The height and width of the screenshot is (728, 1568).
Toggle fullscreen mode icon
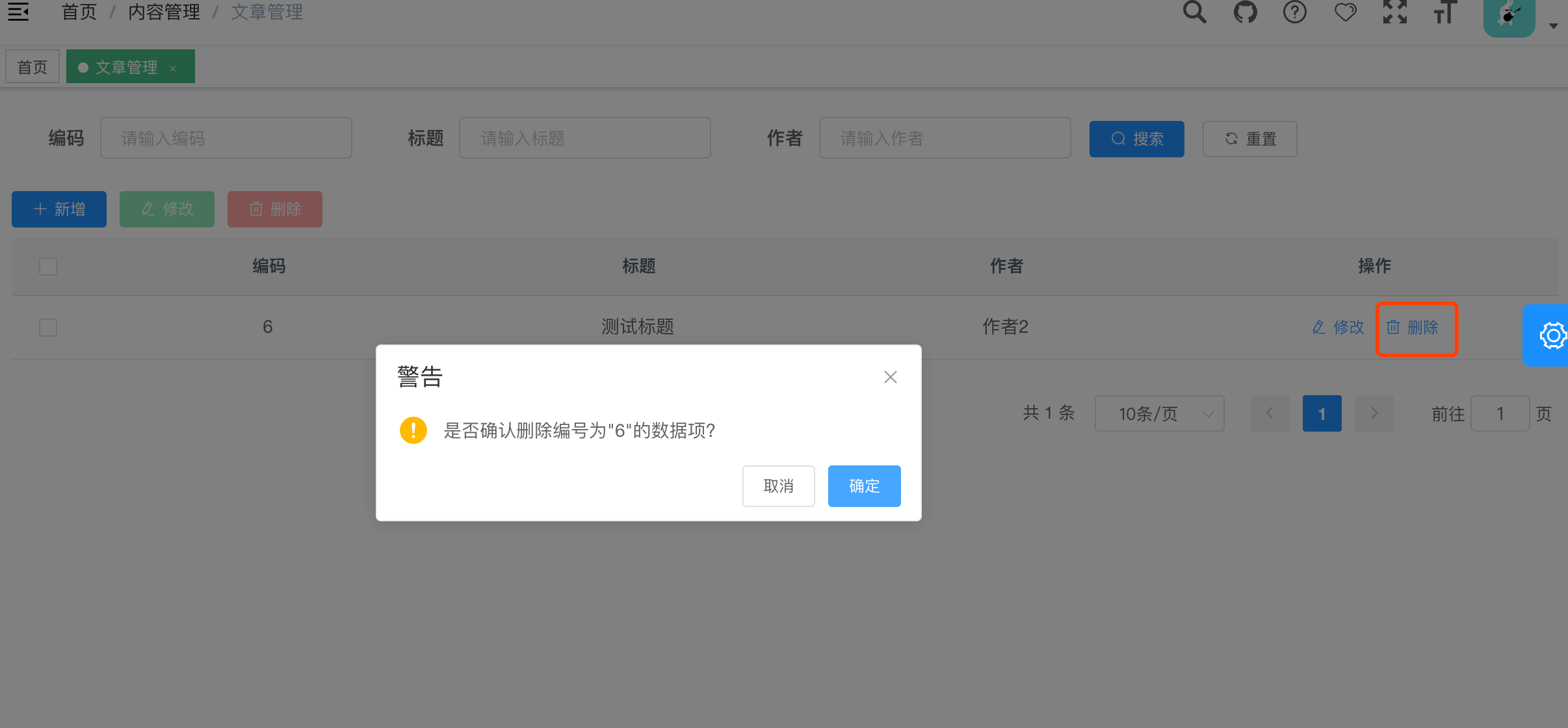point(1395,12)
